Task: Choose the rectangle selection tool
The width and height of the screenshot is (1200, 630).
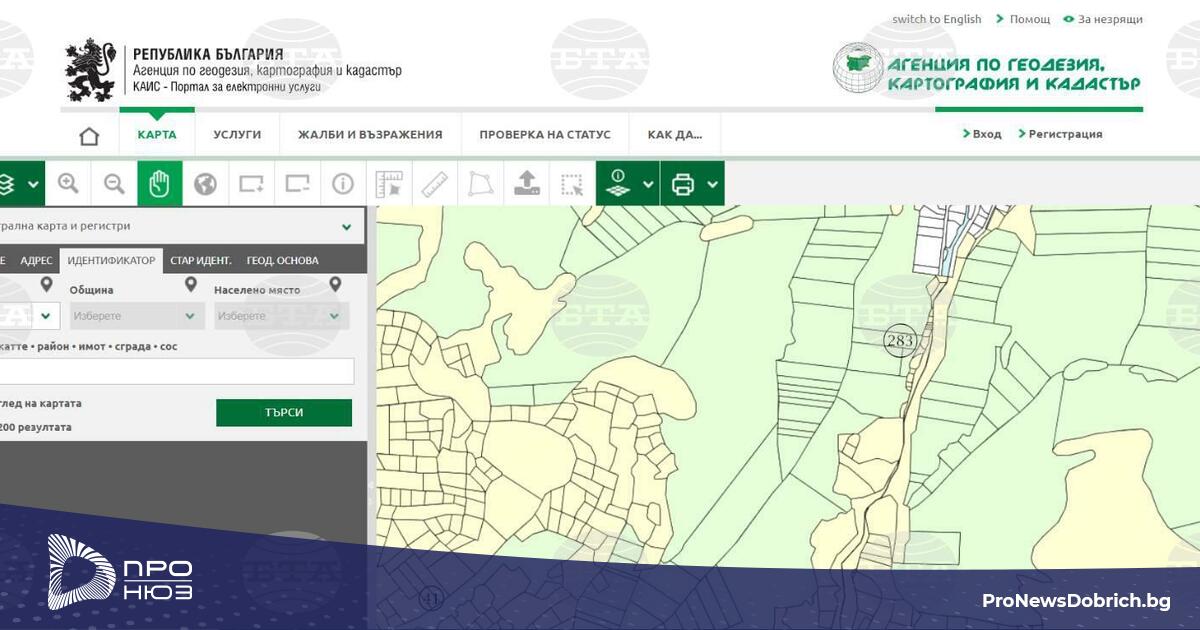Action: point(571,184)
